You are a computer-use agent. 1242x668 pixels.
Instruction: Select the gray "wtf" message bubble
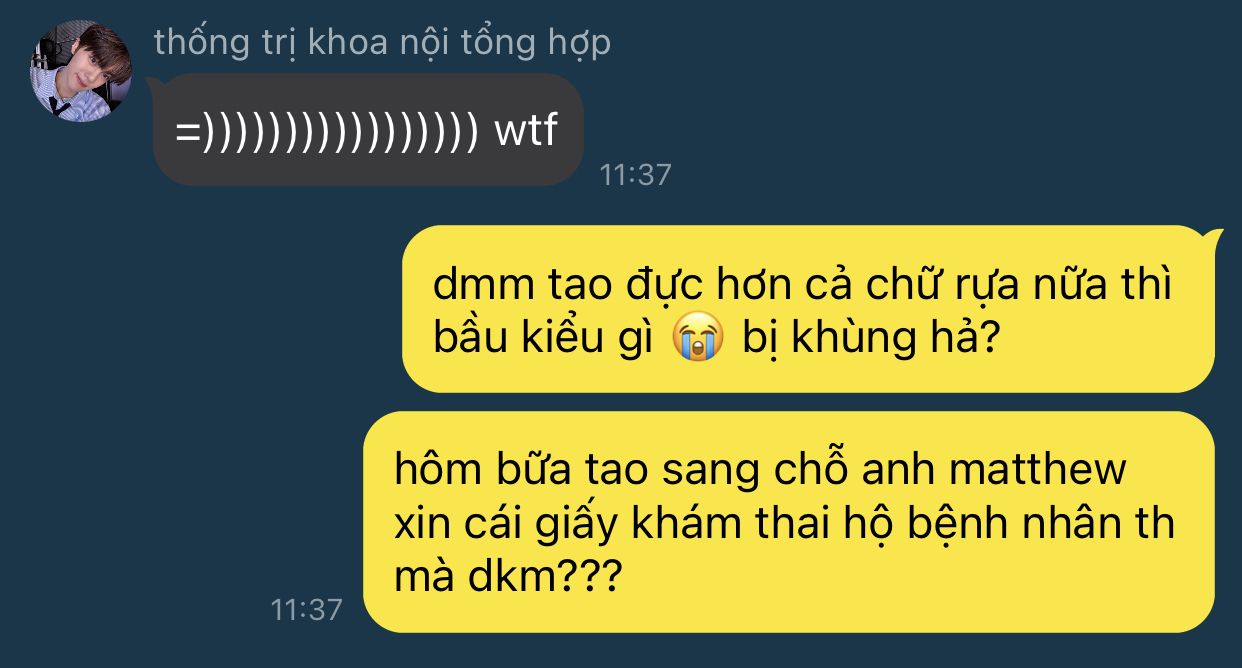(x=367, y=129)
